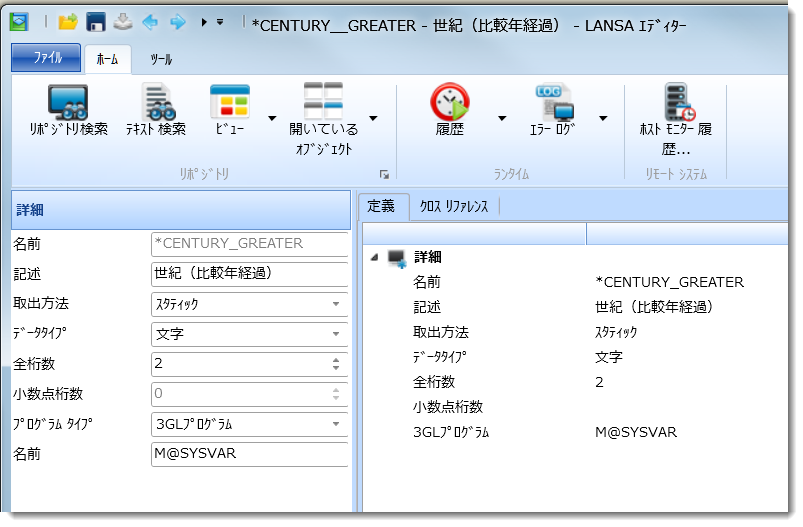Click the LANSA application icon in title bar

click(x=19, y=22)
